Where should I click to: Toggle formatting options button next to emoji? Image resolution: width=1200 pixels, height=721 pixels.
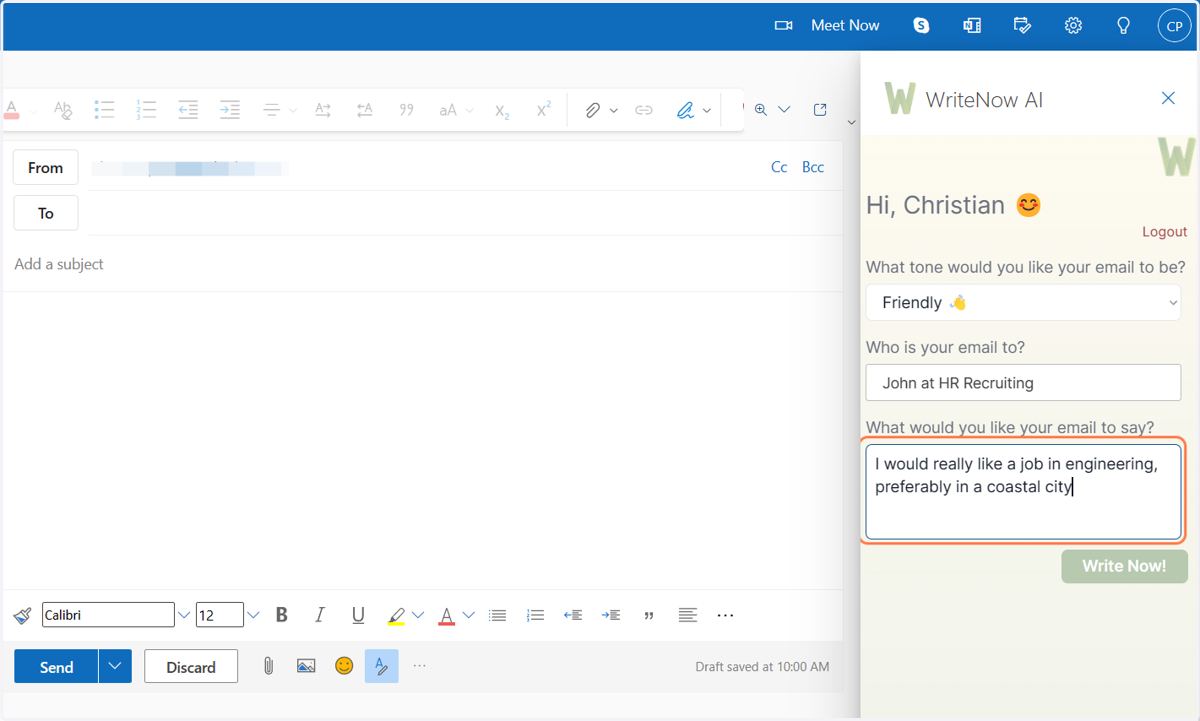click(382, 666)
